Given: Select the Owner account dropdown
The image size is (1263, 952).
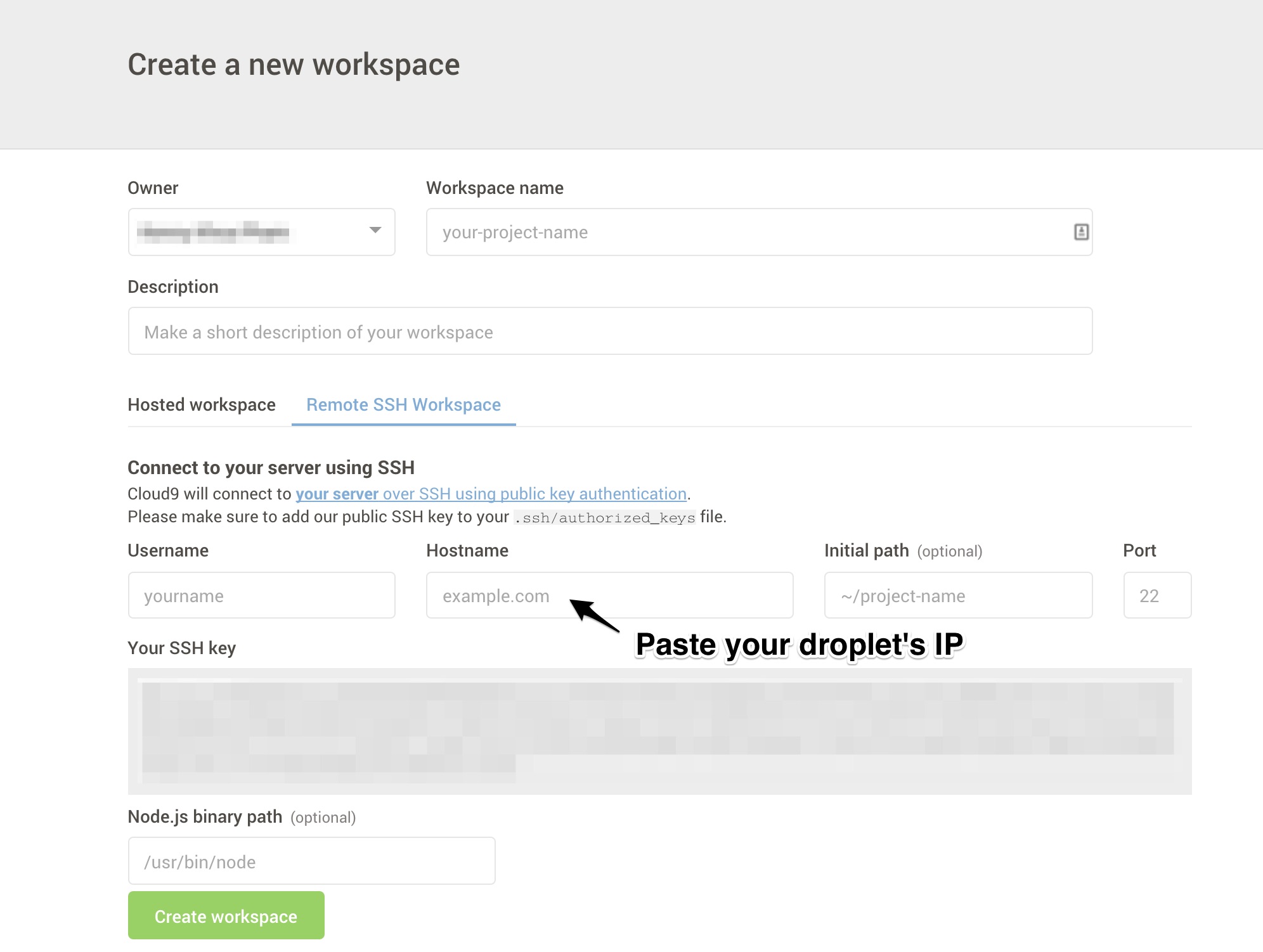Looking at the screenshot, I should tap(263, 232).
